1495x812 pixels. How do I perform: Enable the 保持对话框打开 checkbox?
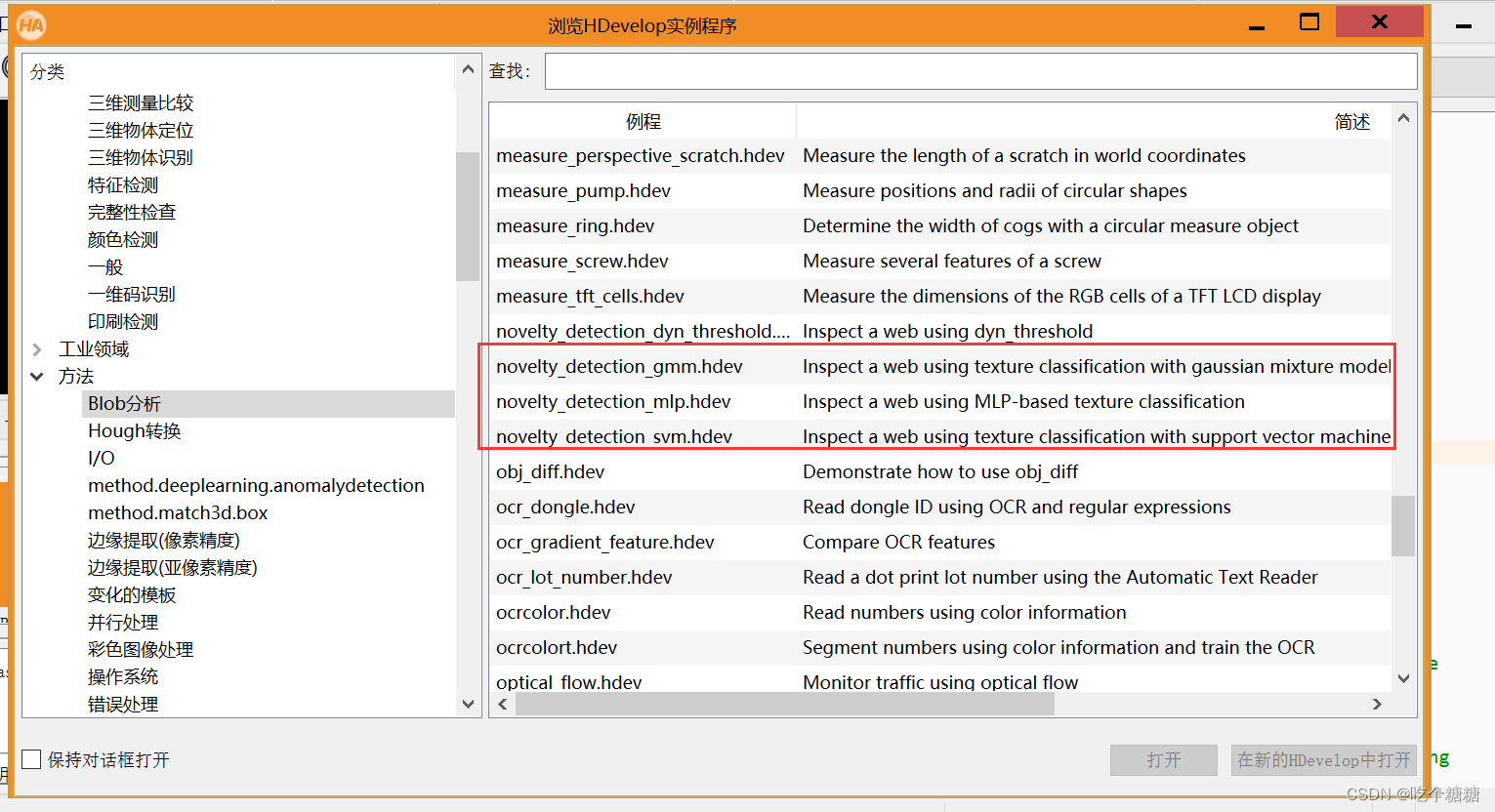pos(31,759)
